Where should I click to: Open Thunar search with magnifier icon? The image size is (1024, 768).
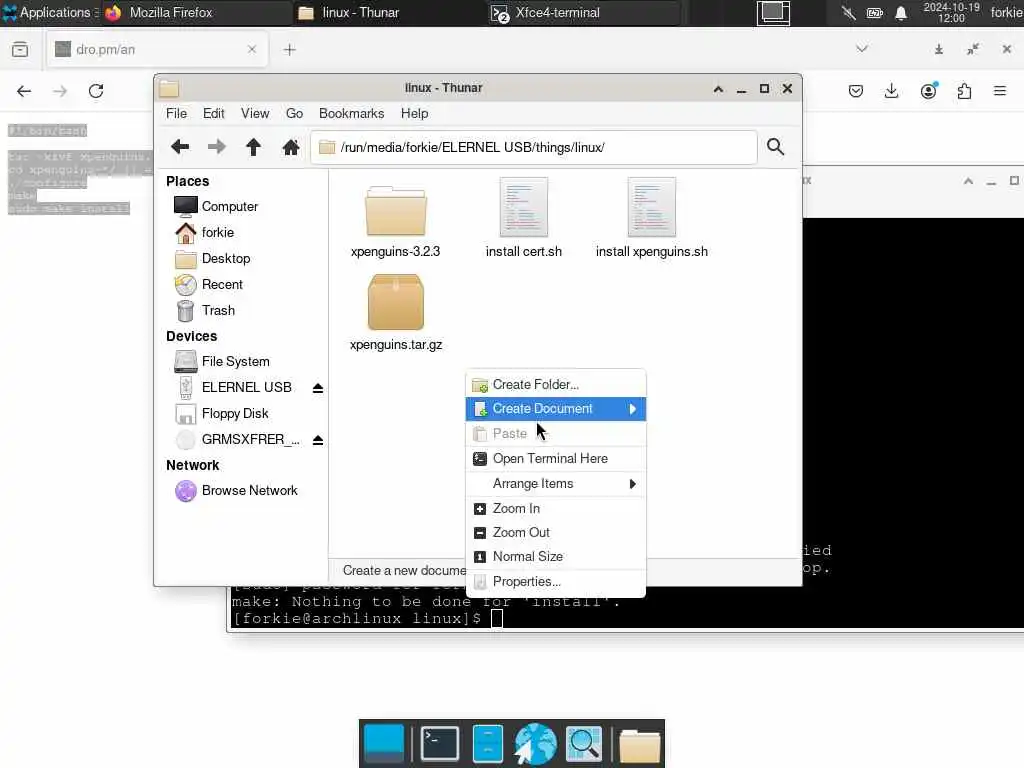pyautogui.click(x=775, y=147)
